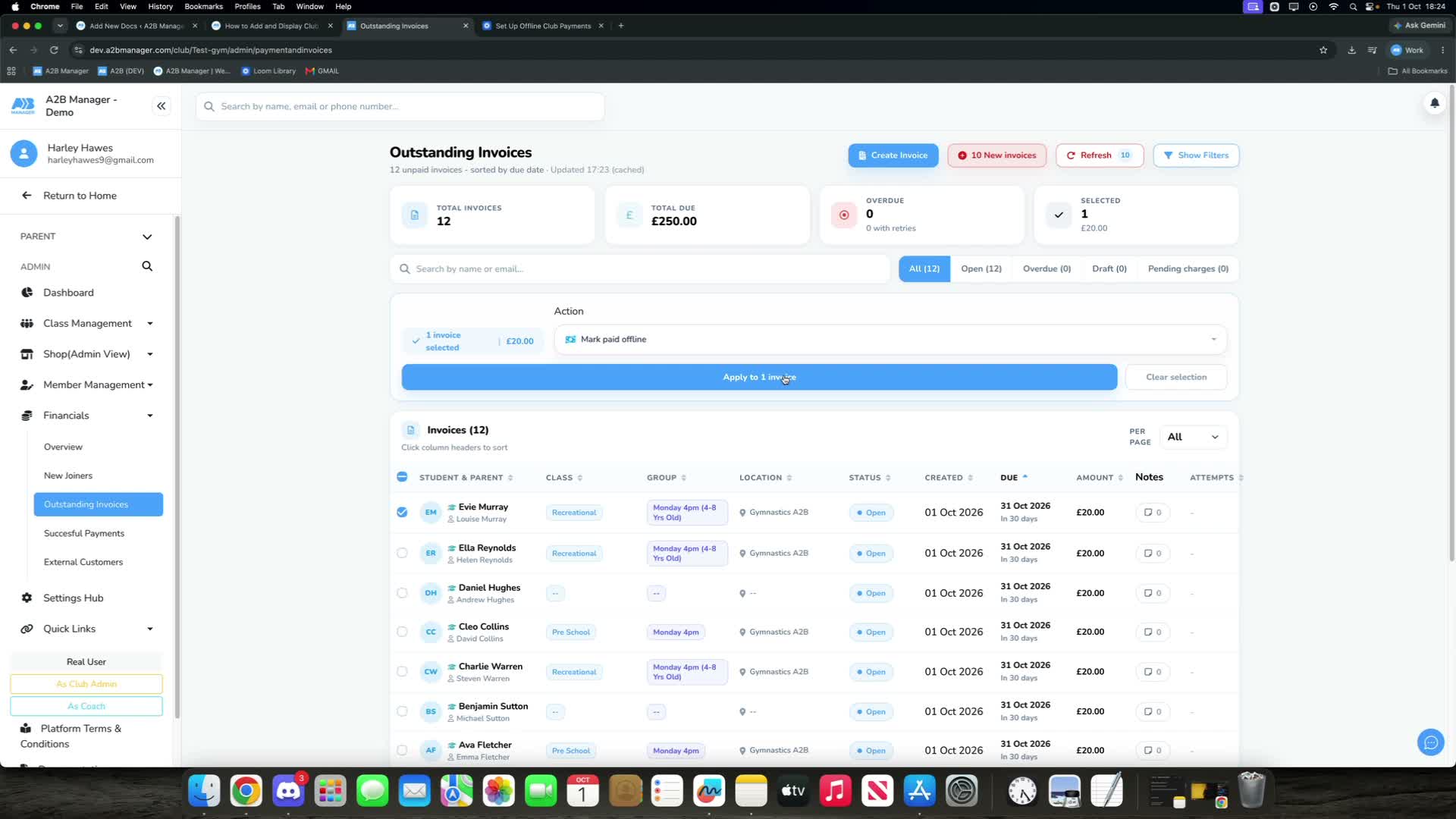Open the chat support bubble icon
This screenshot has height=819, width=1456.
1430,742
